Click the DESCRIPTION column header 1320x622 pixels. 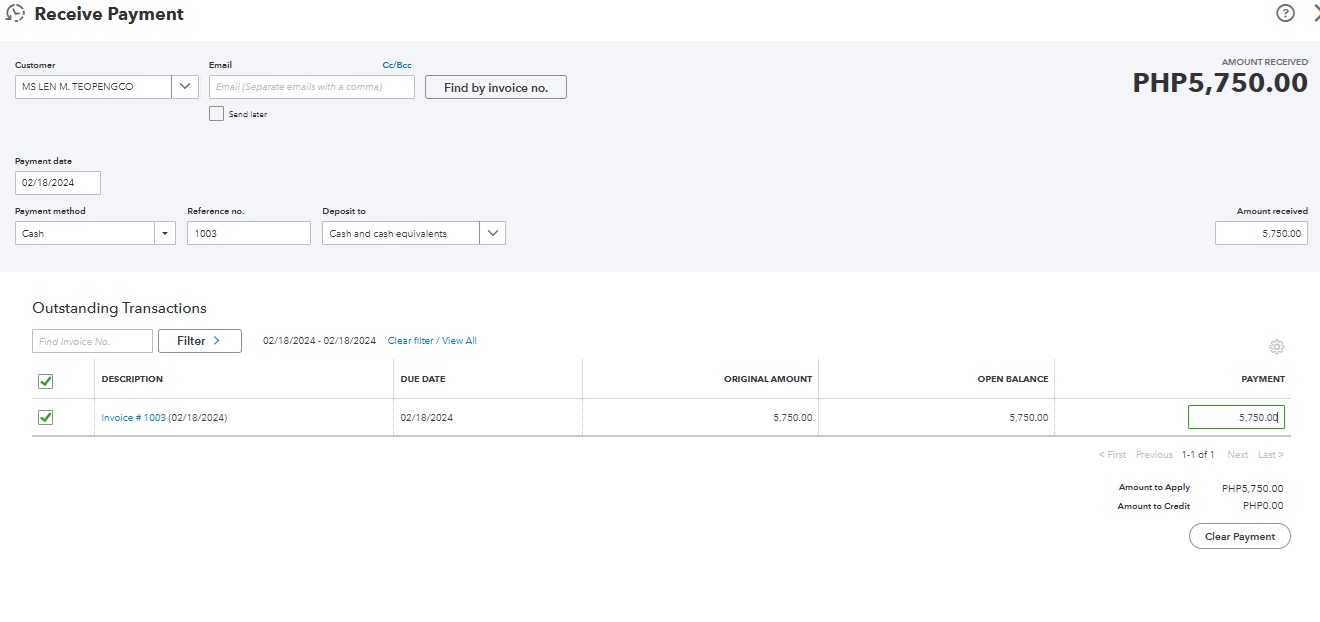pos(132,379)
